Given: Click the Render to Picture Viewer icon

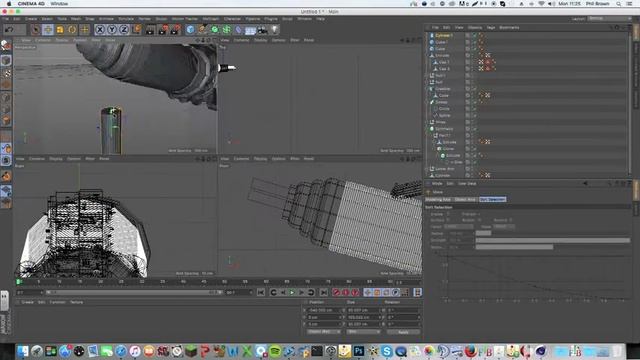Looking at the screenshot, I should [163, 29].
